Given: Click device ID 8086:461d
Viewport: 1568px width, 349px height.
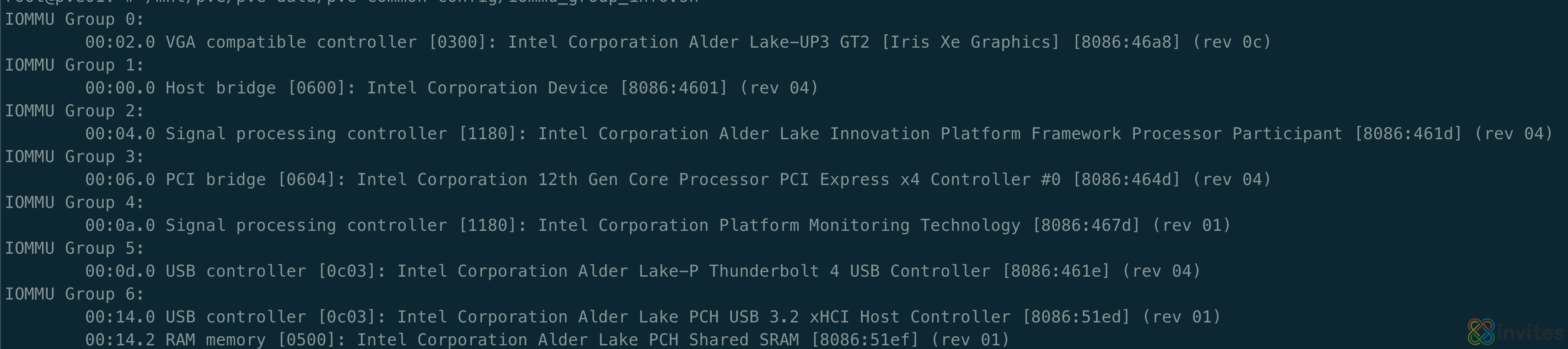Looking at the screenshot, I should (x=1408, y=133).
